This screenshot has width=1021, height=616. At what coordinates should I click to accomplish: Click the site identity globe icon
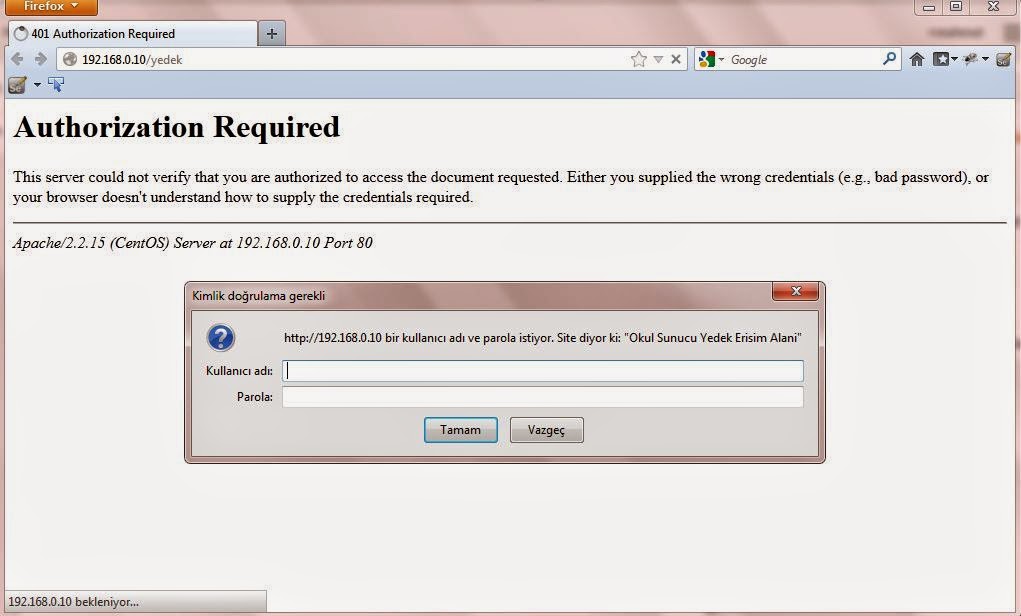tap(70, 59)
